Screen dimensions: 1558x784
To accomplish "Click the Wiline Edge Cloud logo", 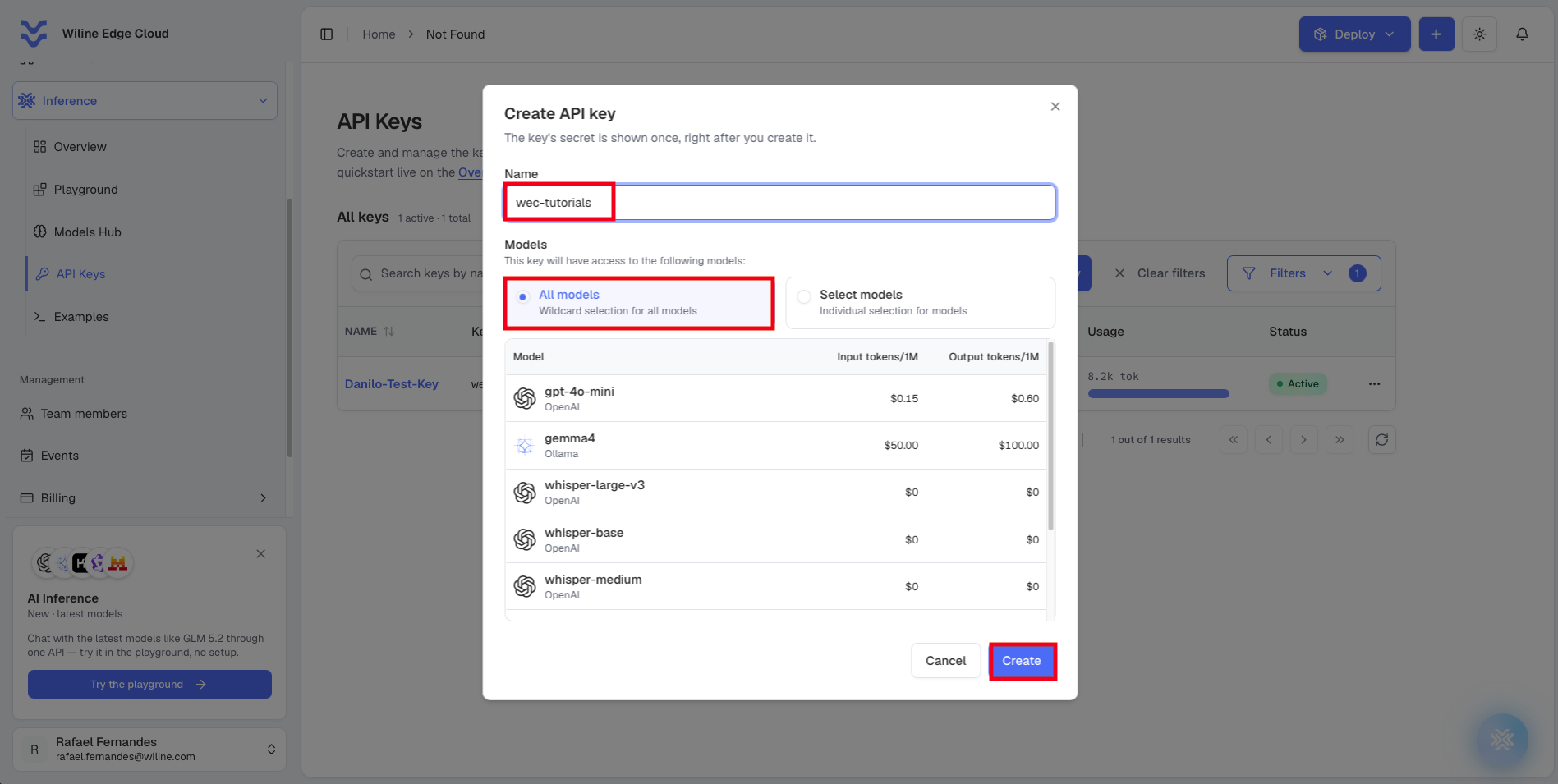I will (34, 34).
